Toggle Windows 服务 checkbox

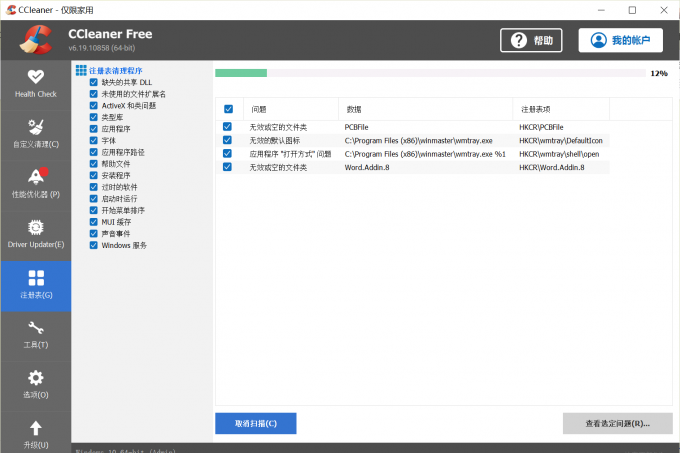pyautogui.click(x=94, y=245)
